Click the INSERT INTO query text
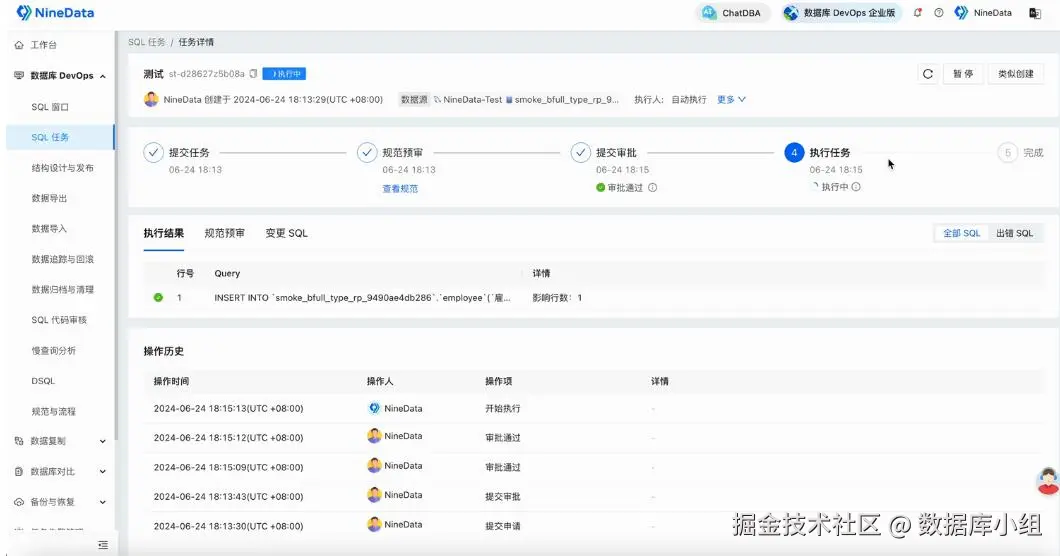 [x=362, y=298]
